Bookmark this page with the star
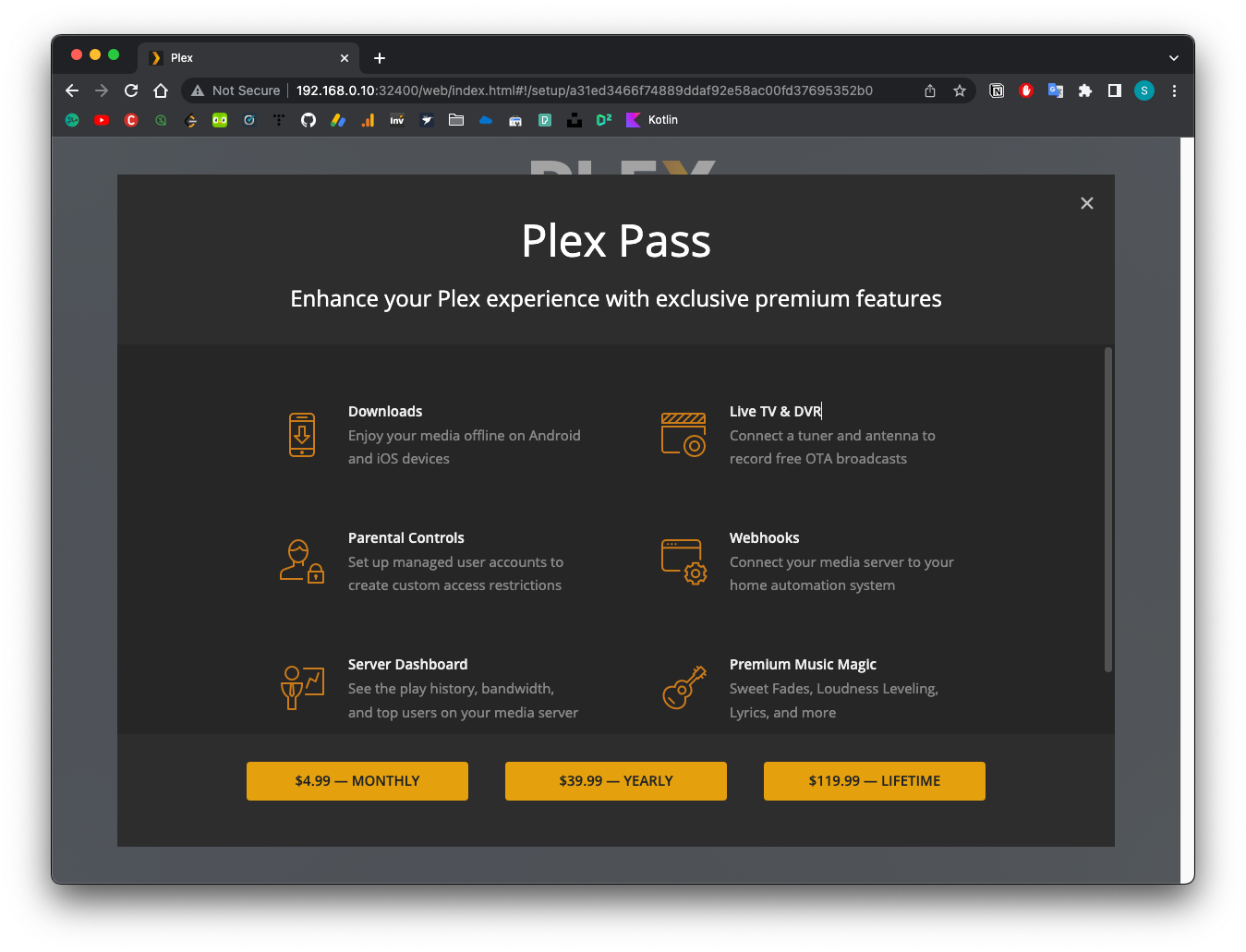 (960, 90)
